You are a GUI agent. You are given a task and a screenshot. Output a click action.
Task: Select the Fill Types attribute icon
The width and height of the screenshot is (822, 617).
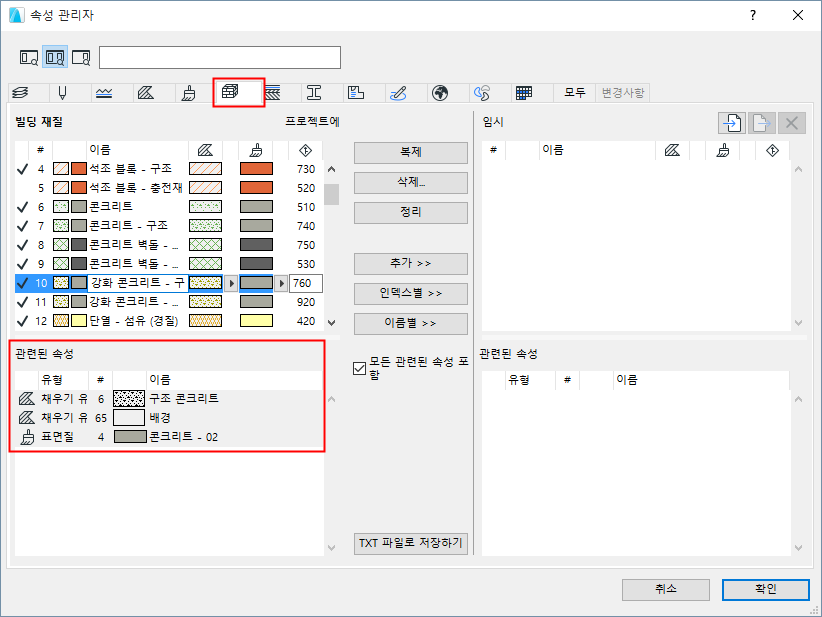coord(147,92)
